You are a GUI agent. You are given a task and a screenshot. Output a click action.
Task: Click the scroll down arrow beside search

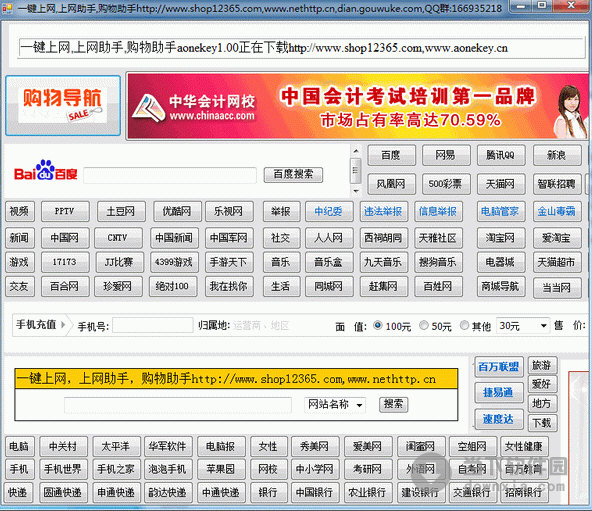tap(356, 191)
